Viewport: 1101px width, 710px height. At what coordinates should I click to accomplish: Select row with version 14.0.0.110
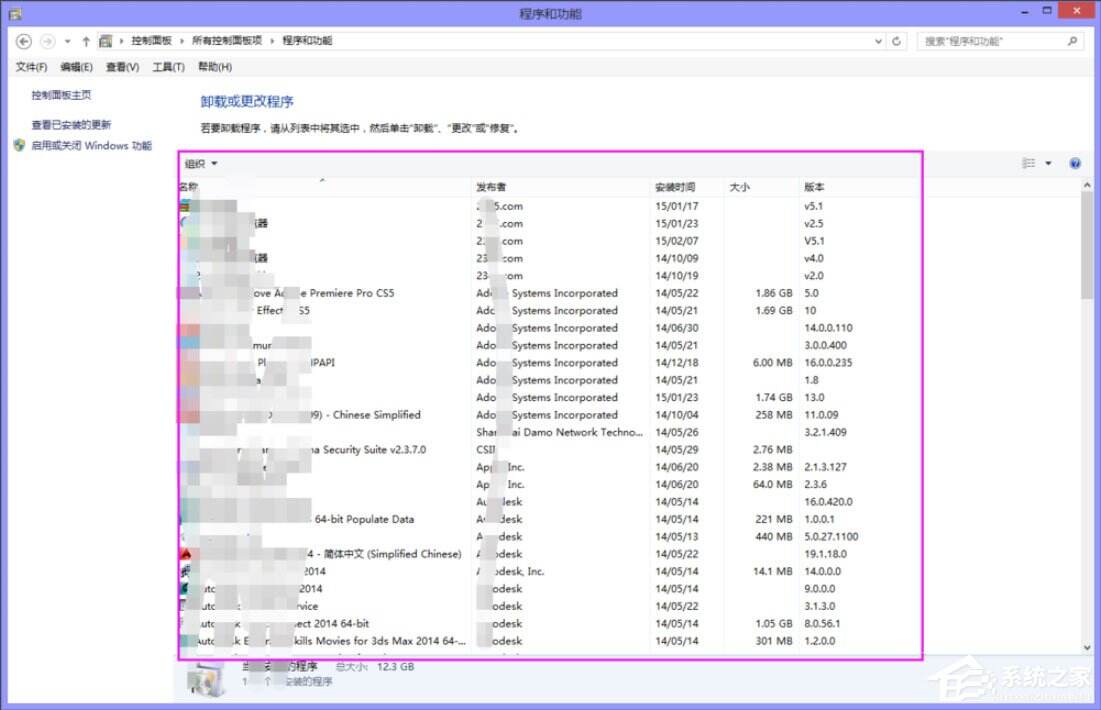coord(548,328)
